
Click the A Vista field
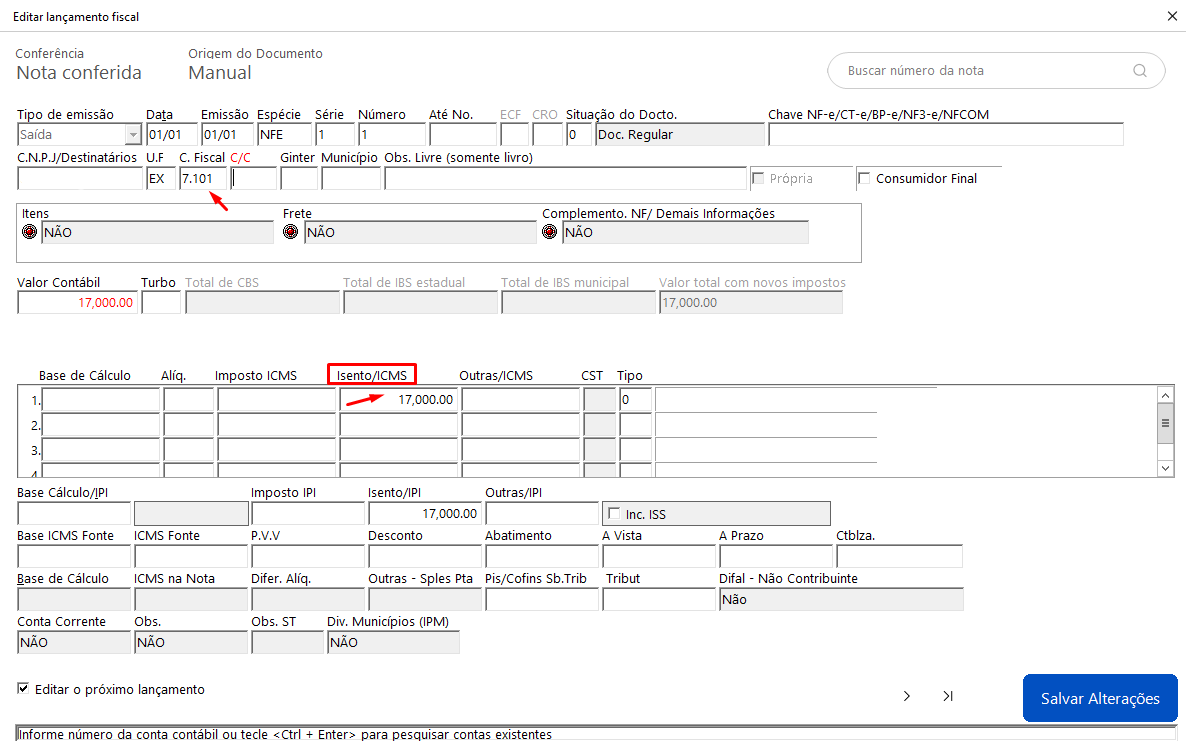(659, 557)
